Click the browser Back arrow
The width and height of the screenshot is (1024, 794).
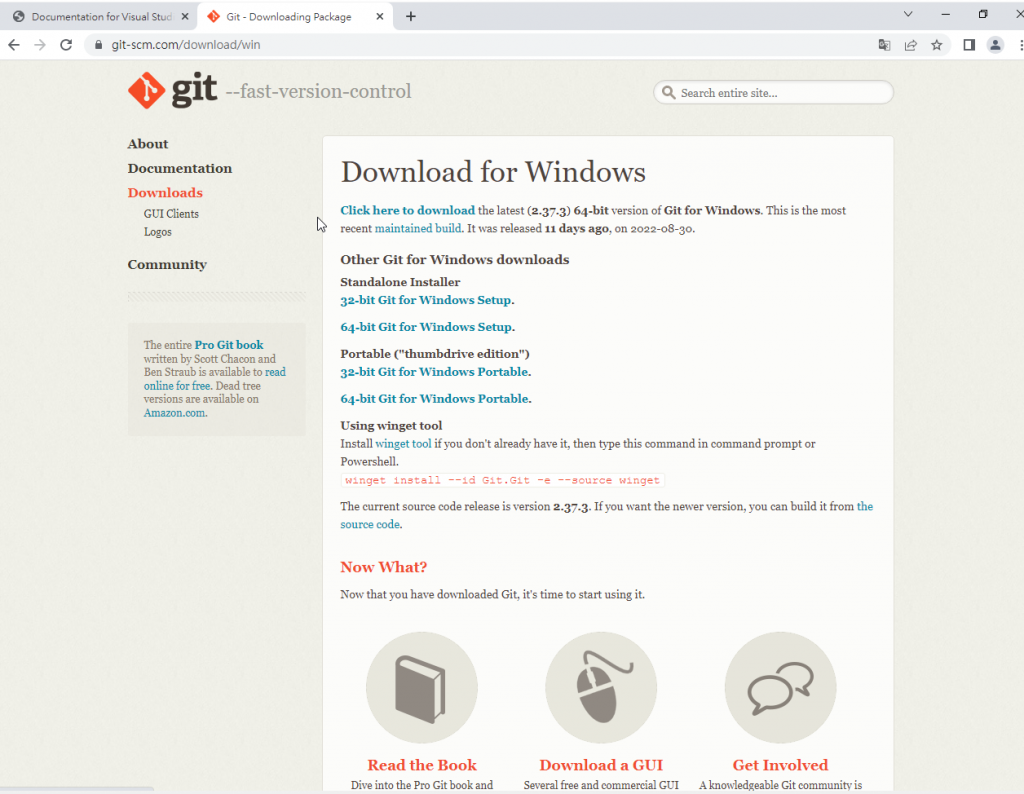[x=14, y=44]
